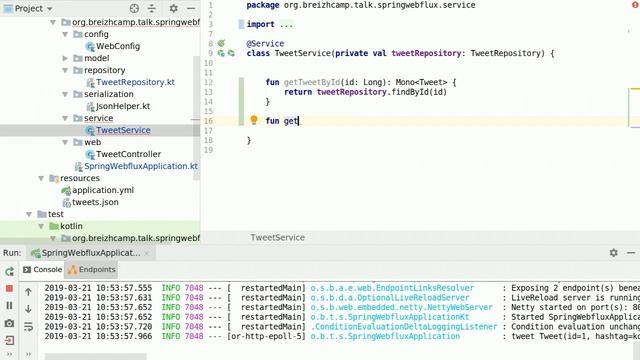Click the package declaration line
Image resolution: width=640 pixels, height=360 pixels.
click(361, 5)
